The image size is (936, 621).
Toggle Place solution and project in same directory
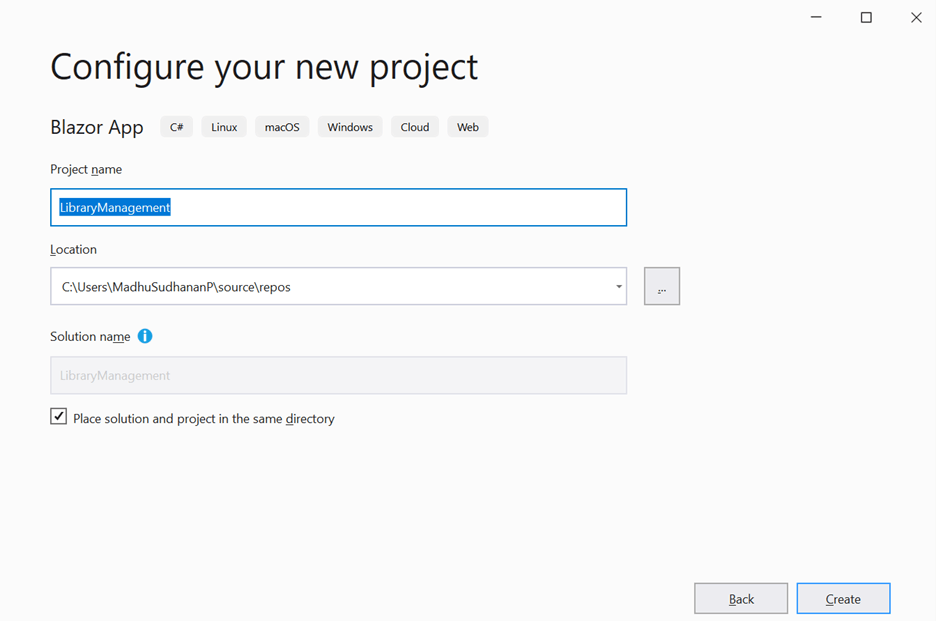[59, 417]
